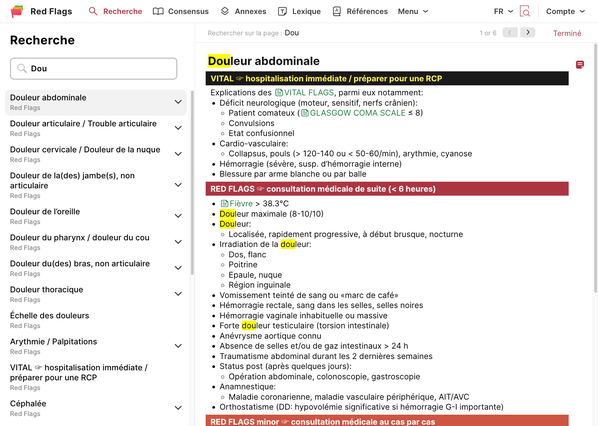Expand the Douleur thoracique result

coord(178,294)
